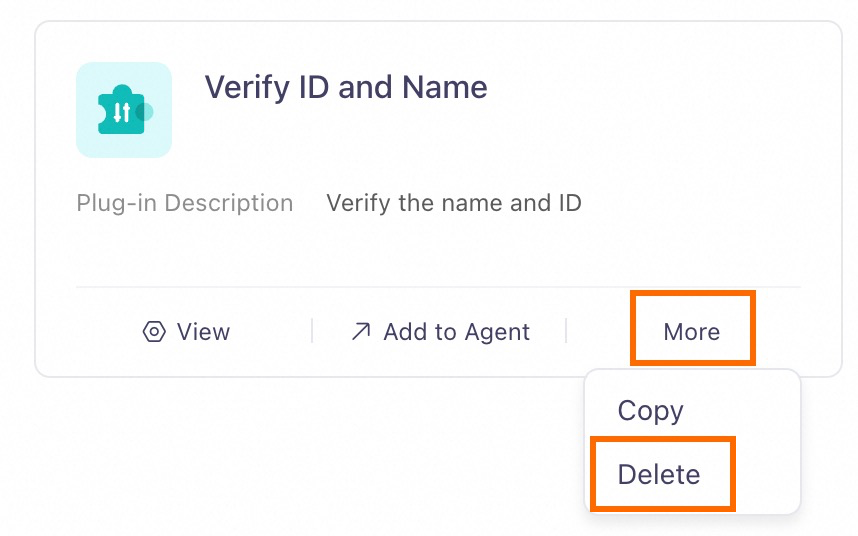Click the Verify ID and Name title
Screen dimensions: 858x536
coord(346,88)
